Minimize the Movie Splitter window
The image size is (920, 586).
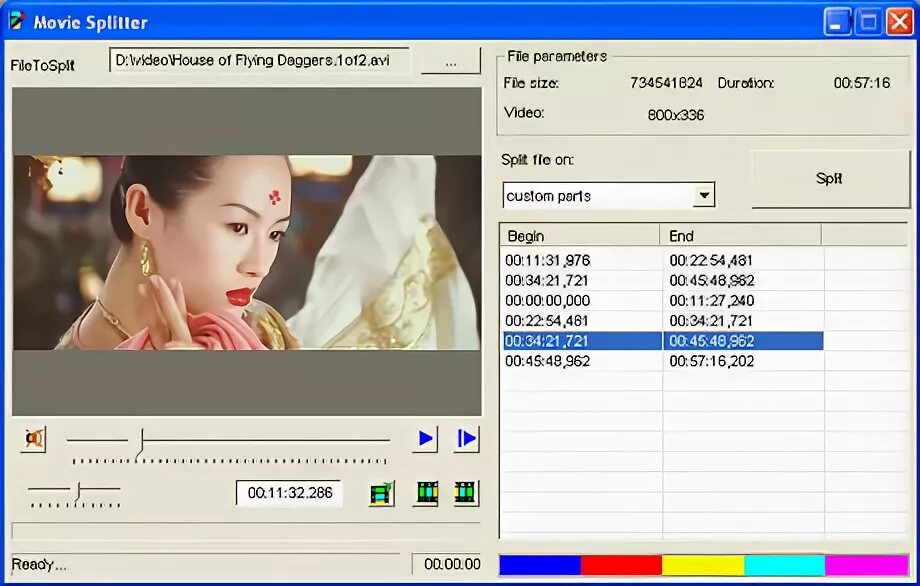point(837,22)
